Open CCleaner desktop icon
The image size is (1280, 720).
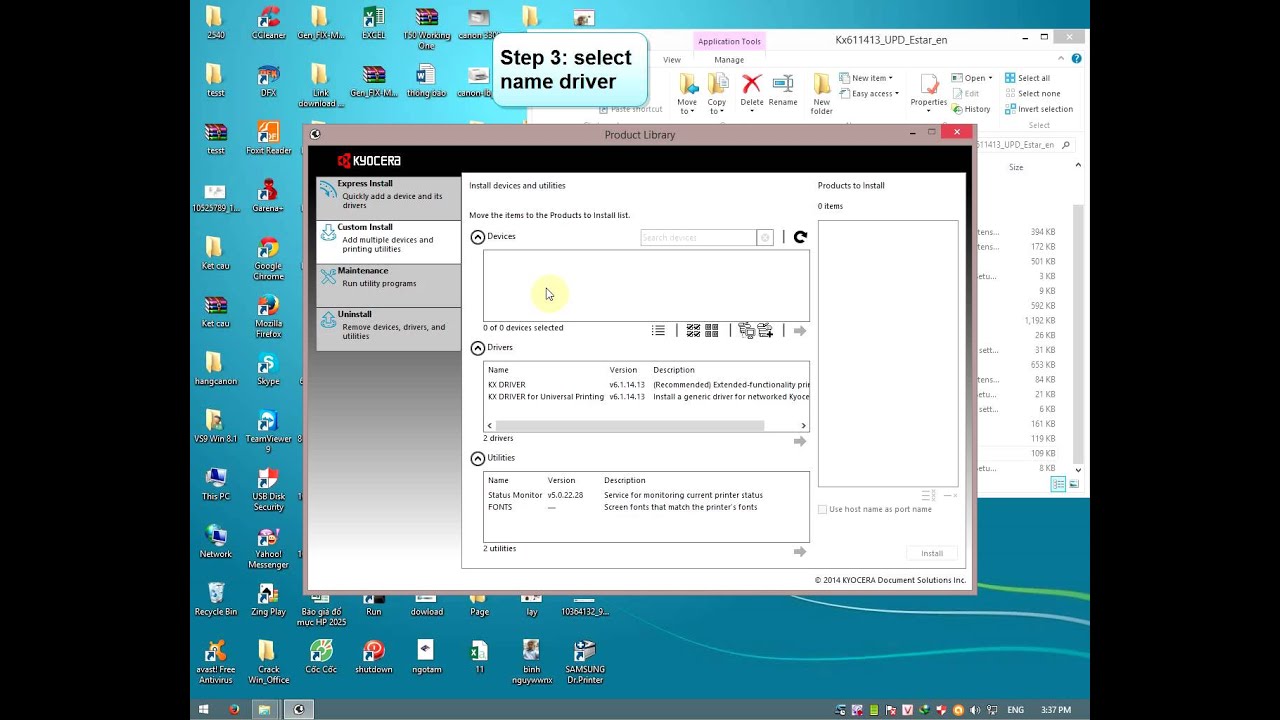point(268,24)
